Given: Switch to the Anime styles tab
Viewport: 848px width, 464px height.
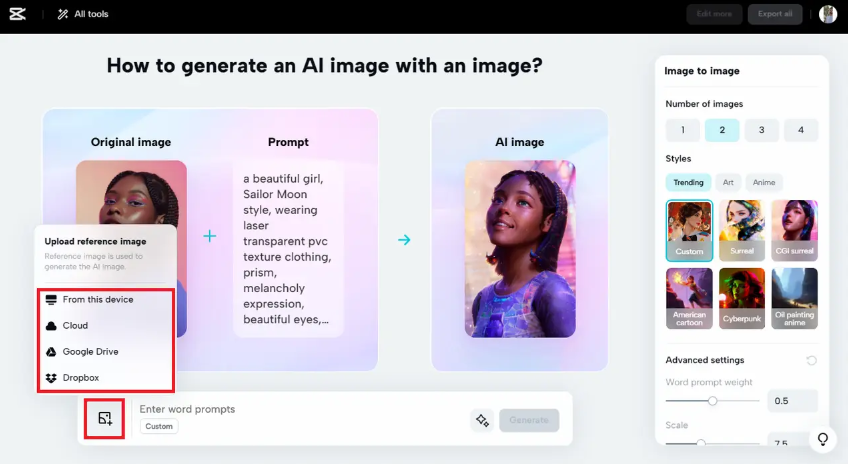Looking at the screenshot, I should point(764,182).
